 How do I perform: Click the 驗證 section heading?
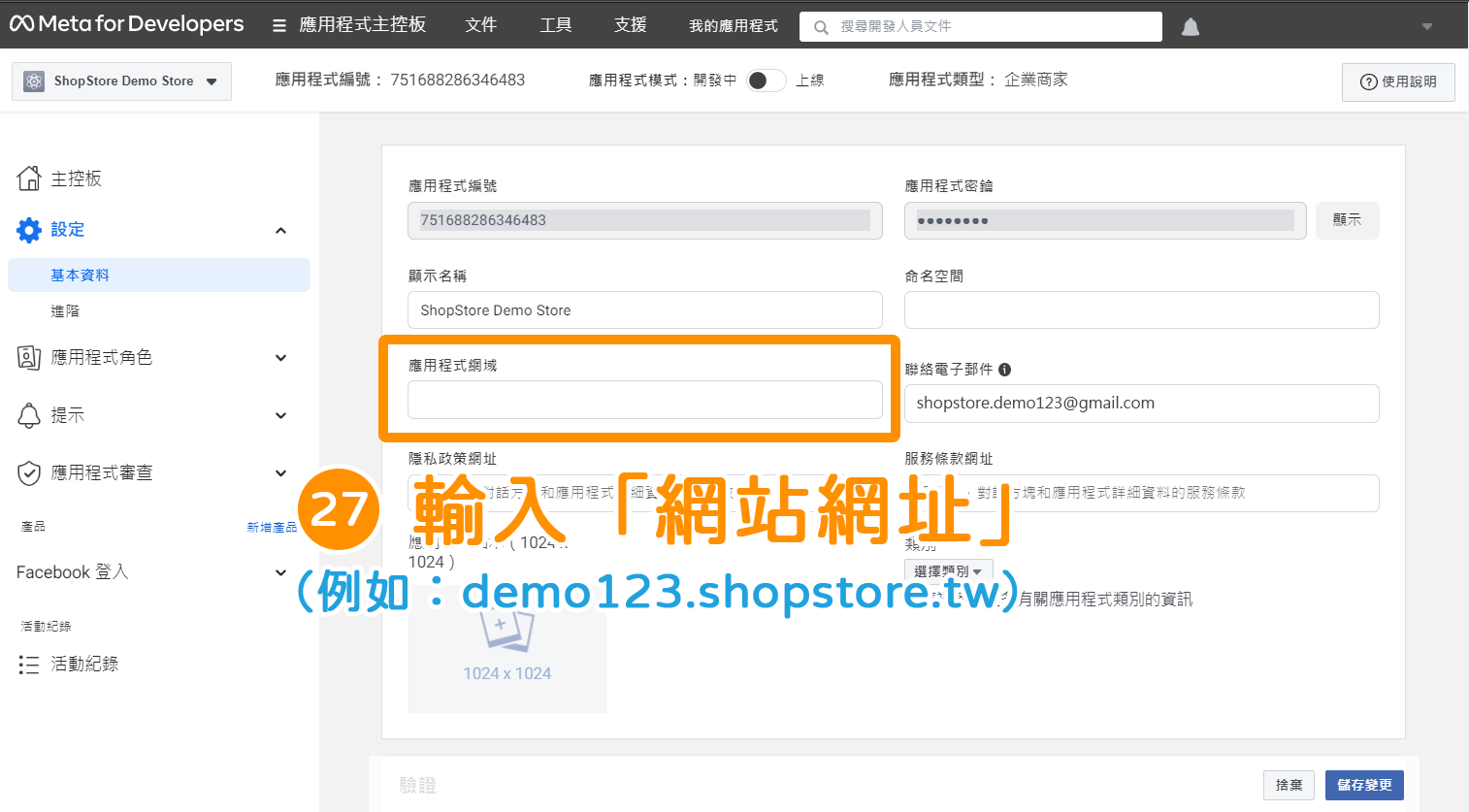coord(418,785)
